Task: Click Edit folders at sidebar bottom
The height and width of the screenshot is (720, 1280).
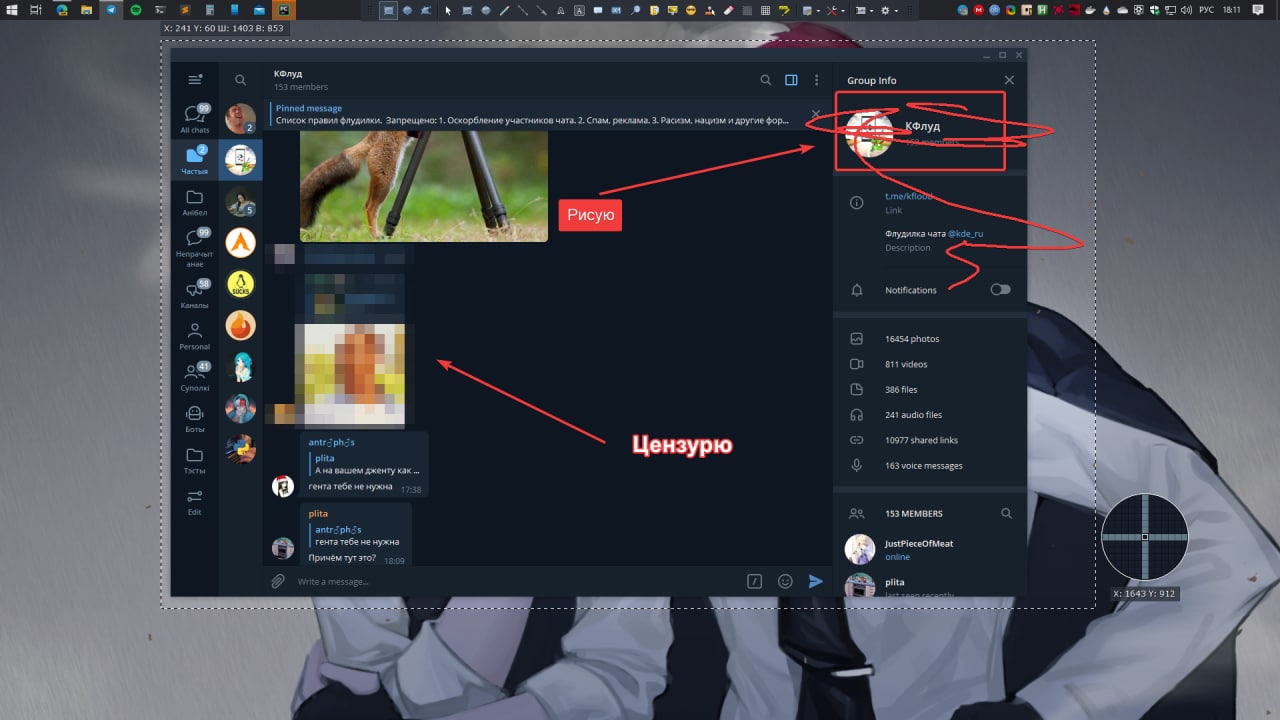Action: 195,500
